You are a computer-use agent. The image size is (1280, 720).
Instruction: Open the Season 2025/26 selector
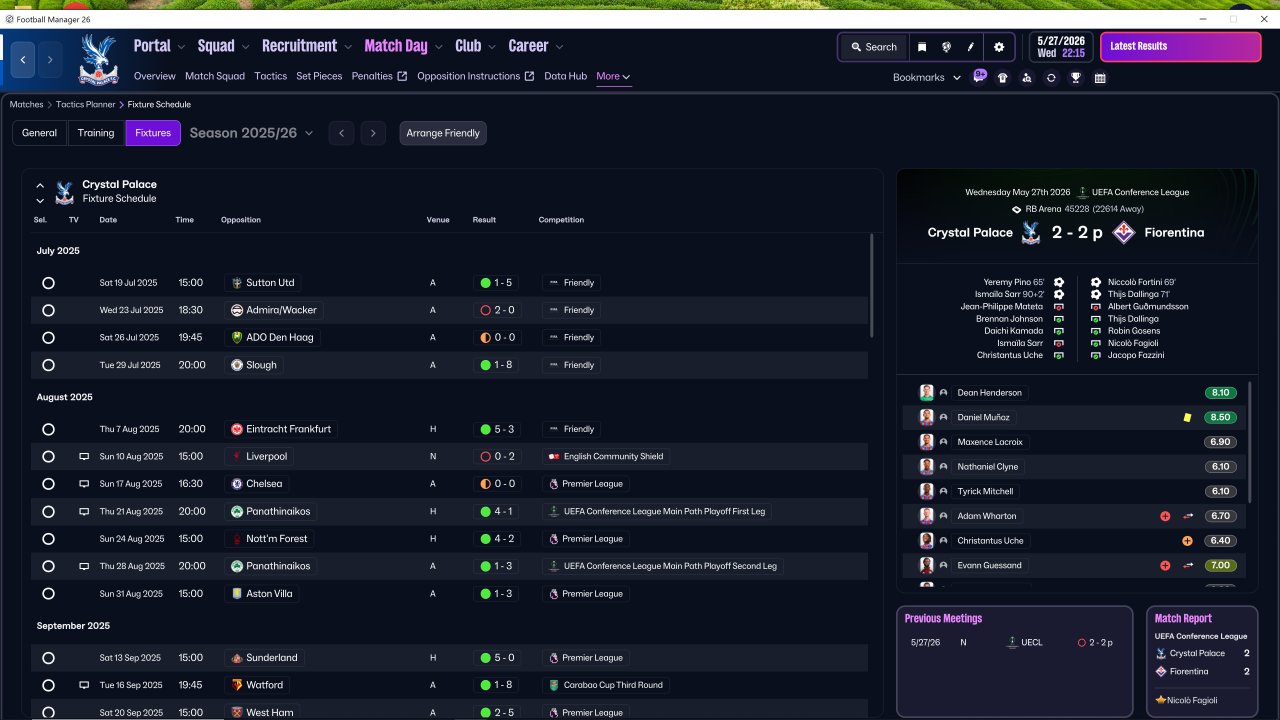pyautogui.click(x=251, y=133)
